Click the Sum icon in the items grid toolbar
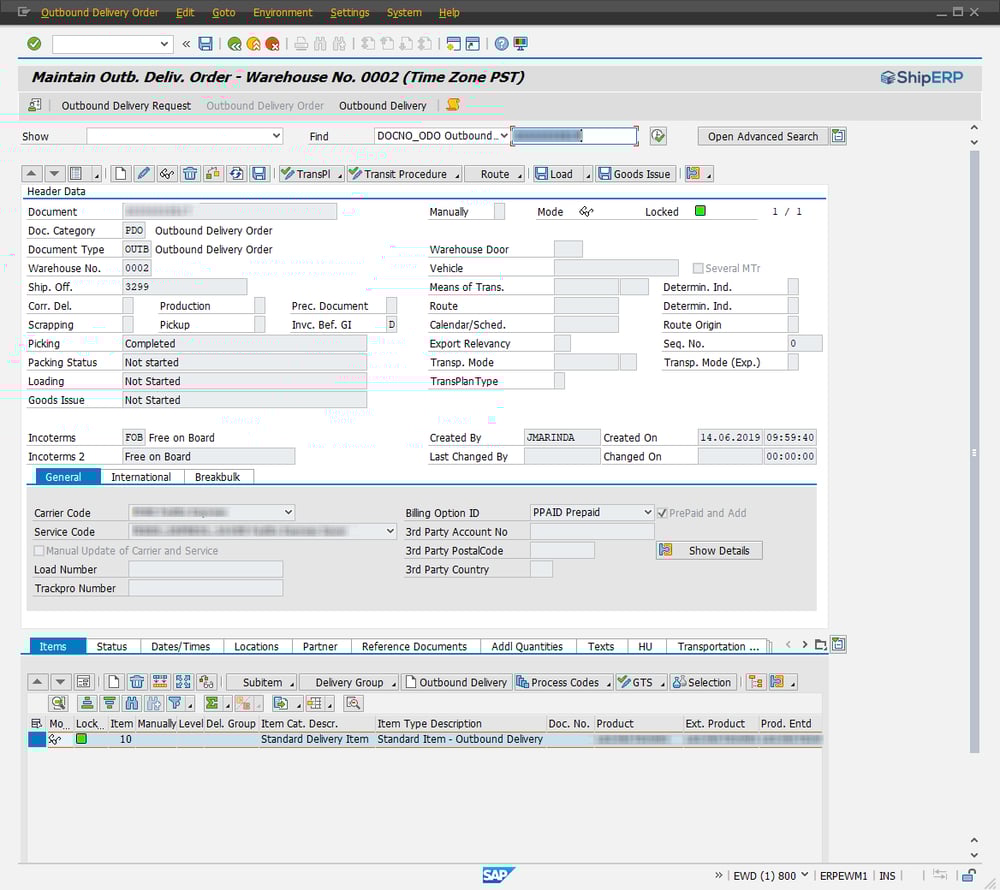 click(x=211, y=703)
